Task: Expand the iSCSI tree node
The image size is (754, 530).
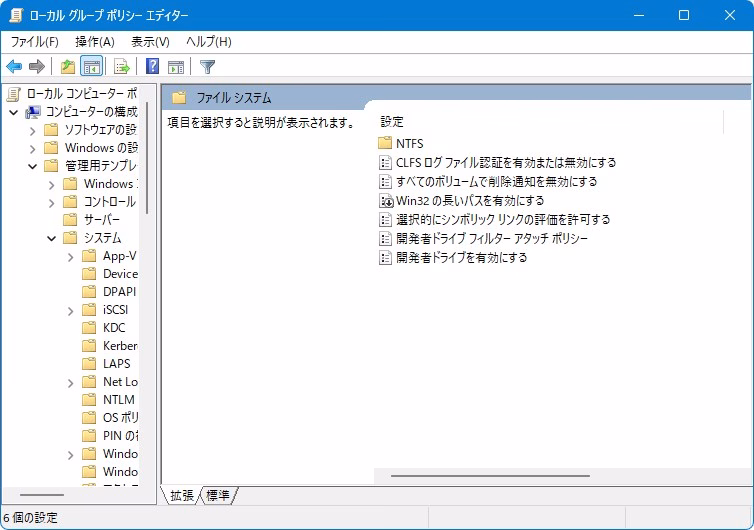Action: (71, 310)
